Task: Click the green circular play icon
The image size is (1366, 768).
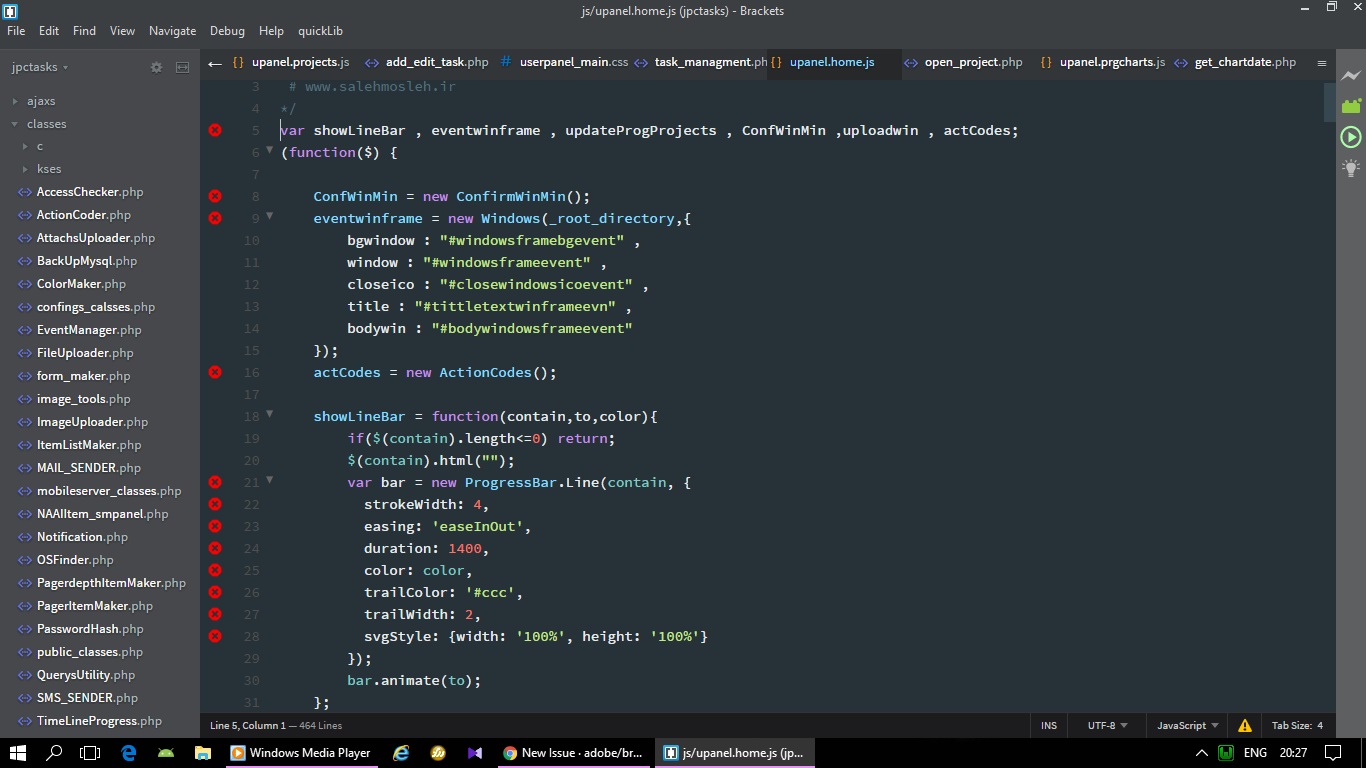Action: pos(1351,137)
